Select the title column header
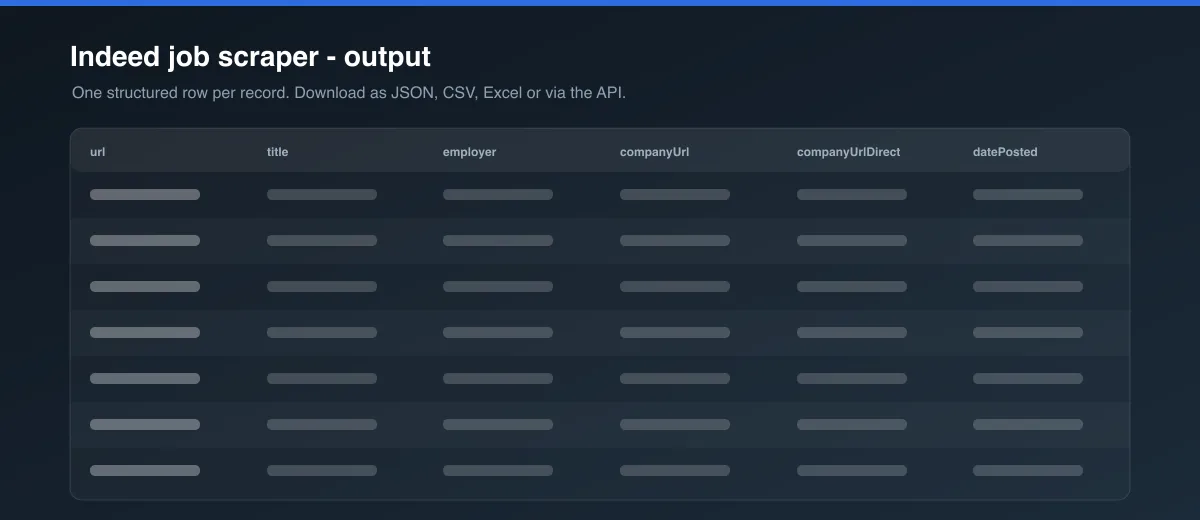Viewport: 1200px width, 520px height. (x=278, y=152)
